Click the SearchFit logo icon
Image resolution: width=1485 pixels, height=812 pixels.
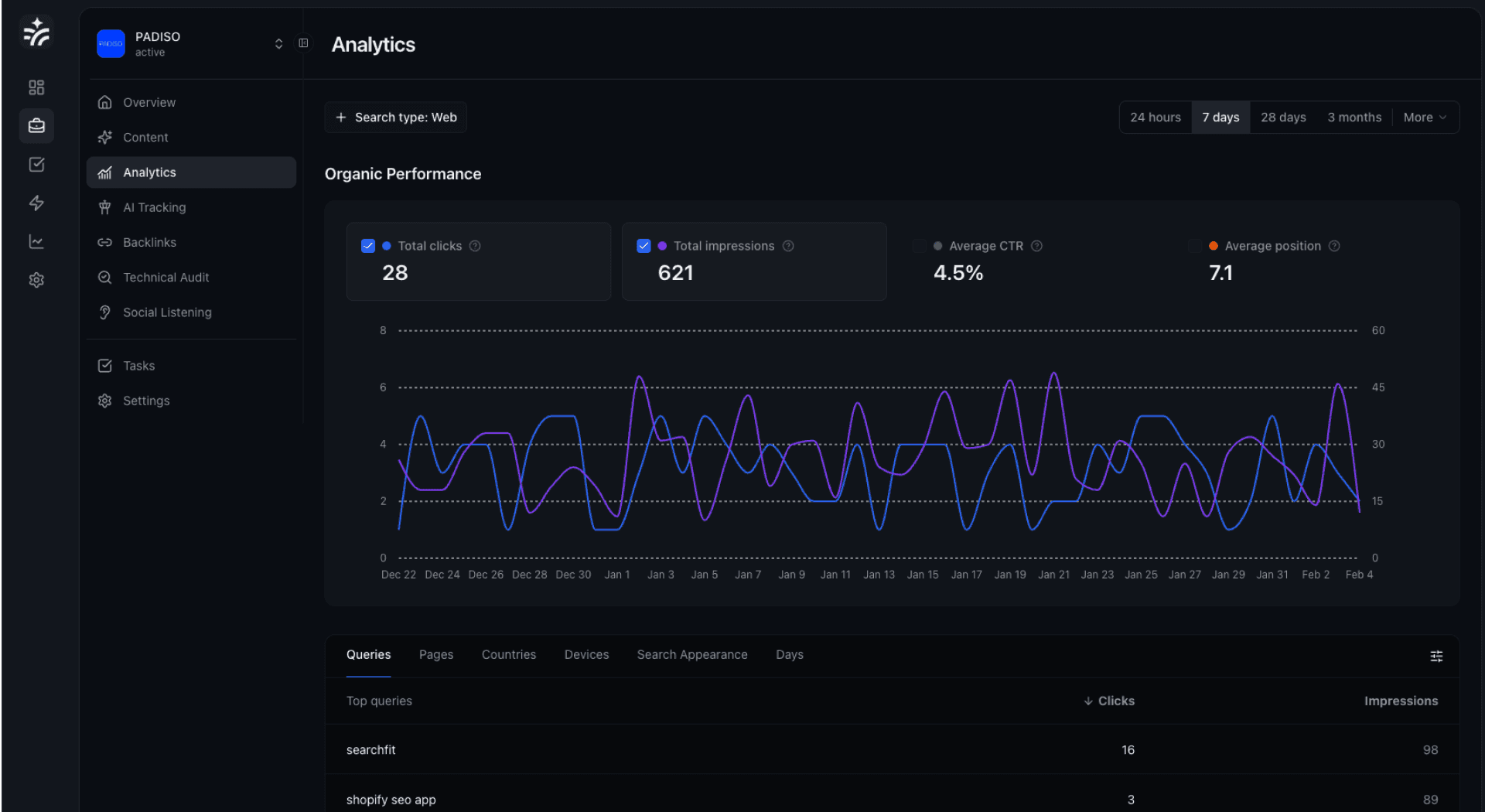click(36, 33)
